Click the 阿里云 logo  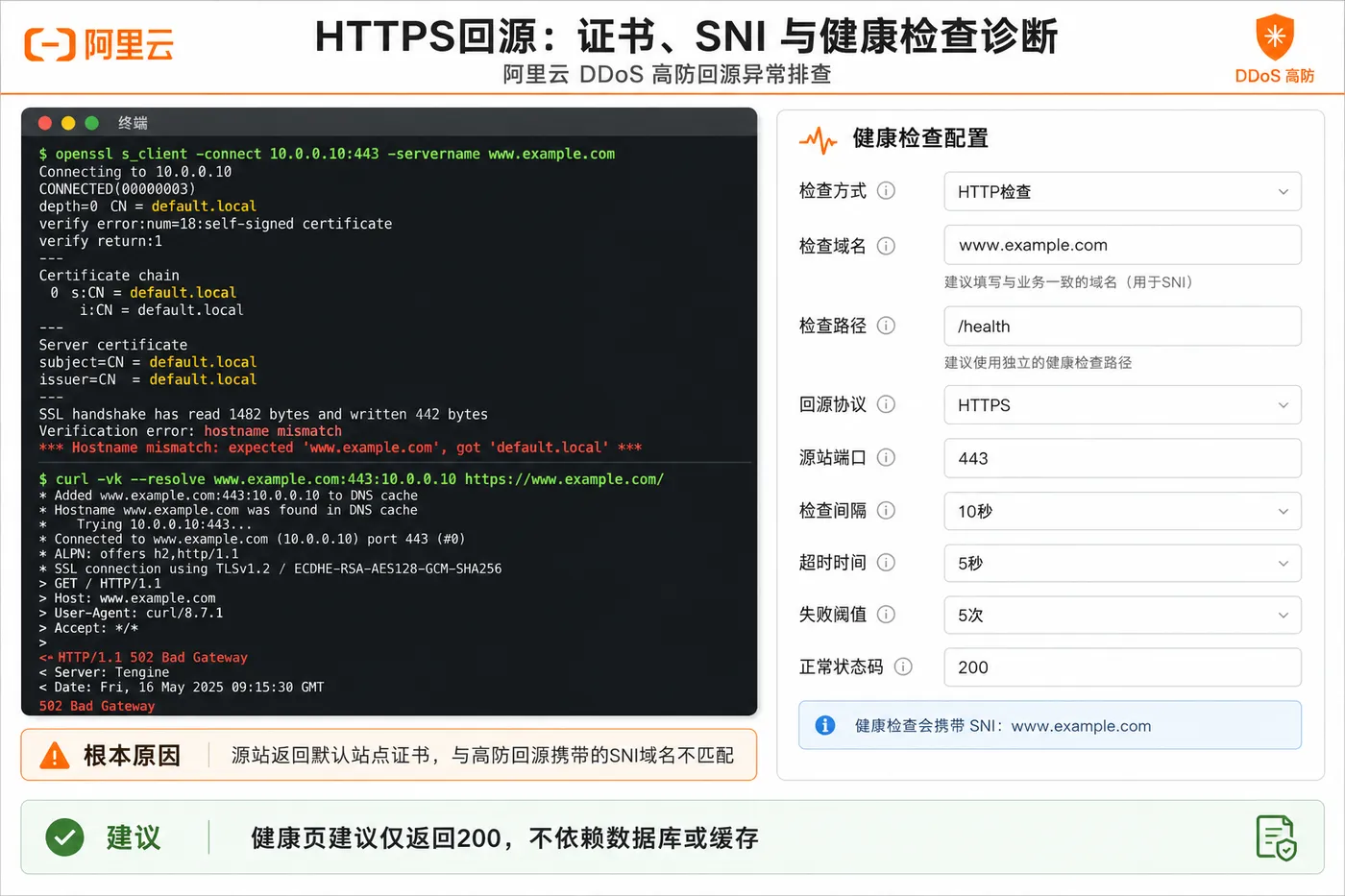99,44
